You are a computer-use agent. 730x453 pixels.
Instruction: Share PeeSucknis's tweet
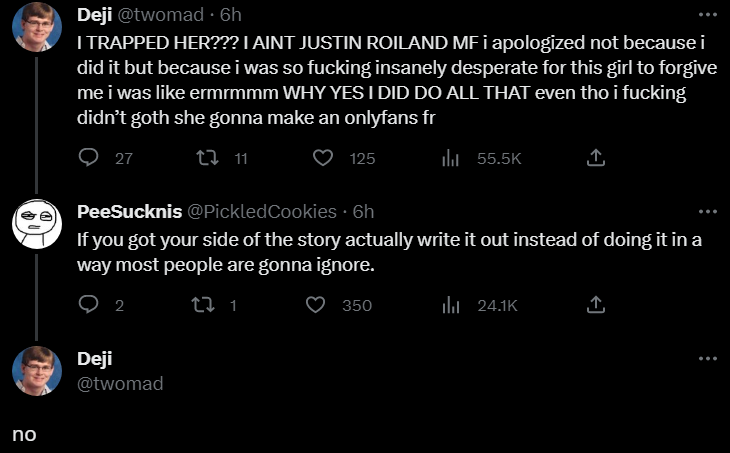coord(594,305)
